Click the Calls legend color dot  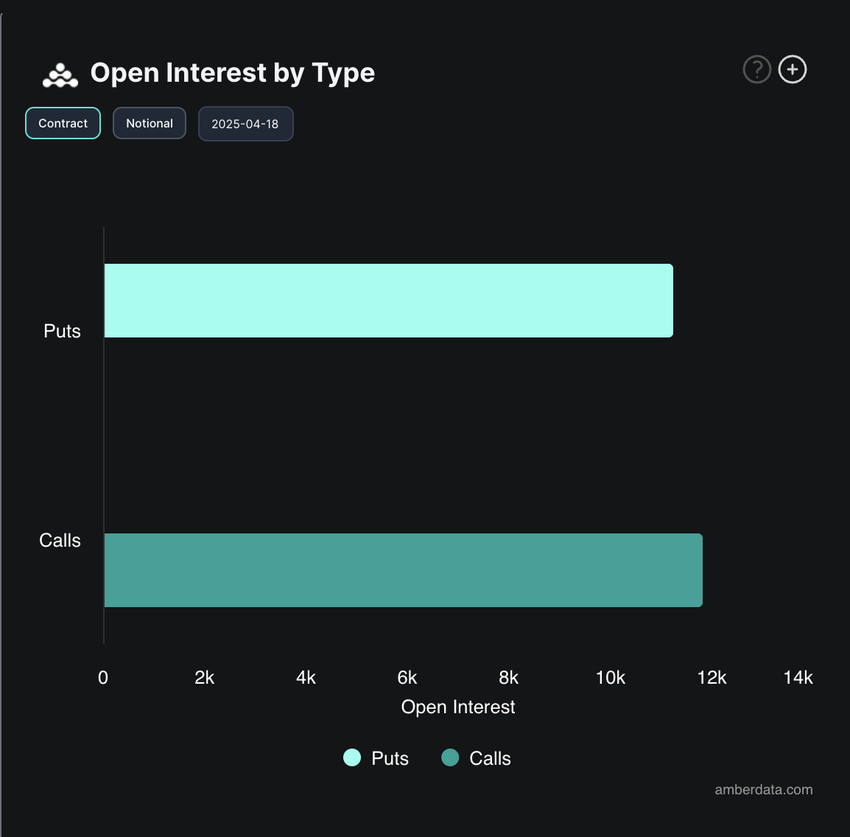click(450, 757)
